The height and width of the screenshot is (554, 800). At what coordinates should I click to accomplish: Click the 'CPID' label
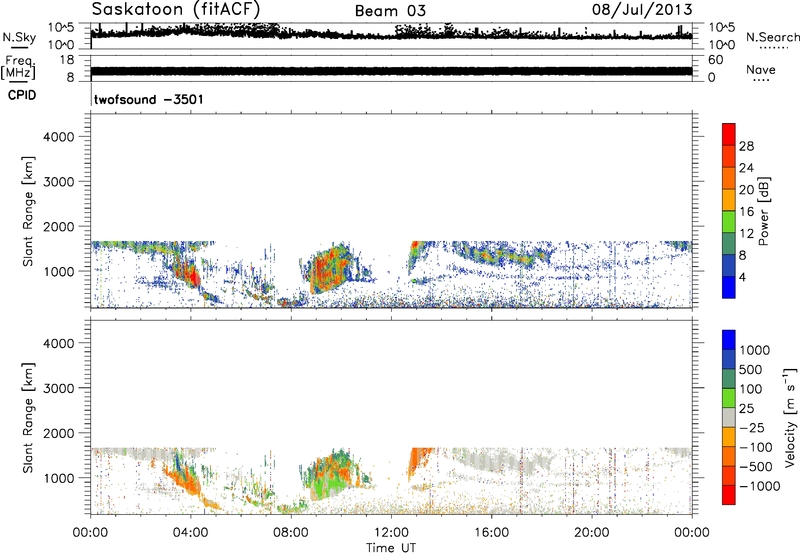pos(22,95)
